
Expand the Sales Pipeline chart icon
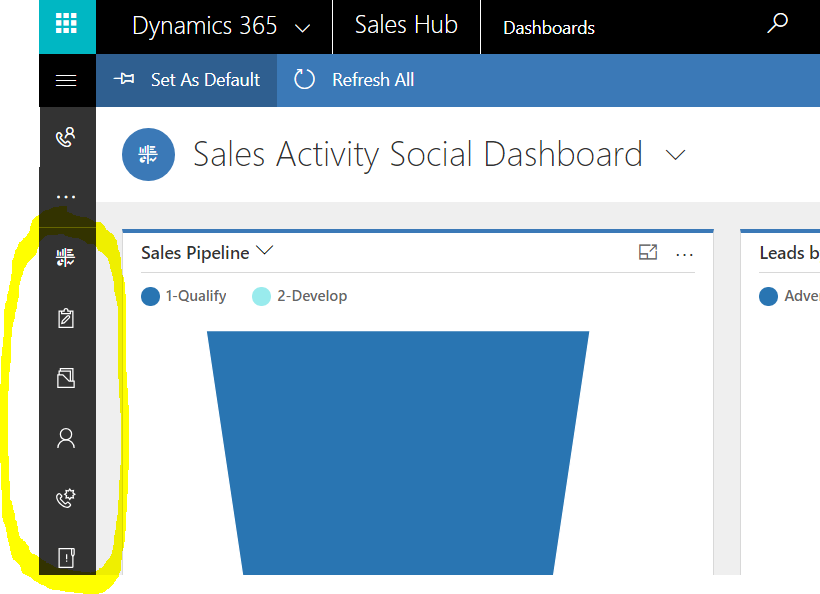pyautogui.click(x=648, y=253)
